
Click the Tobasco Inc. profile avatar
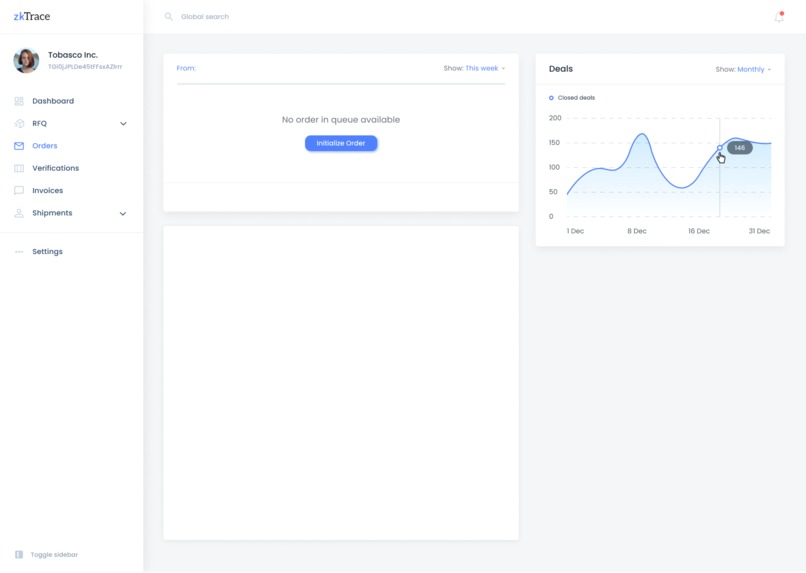point(26,61)
